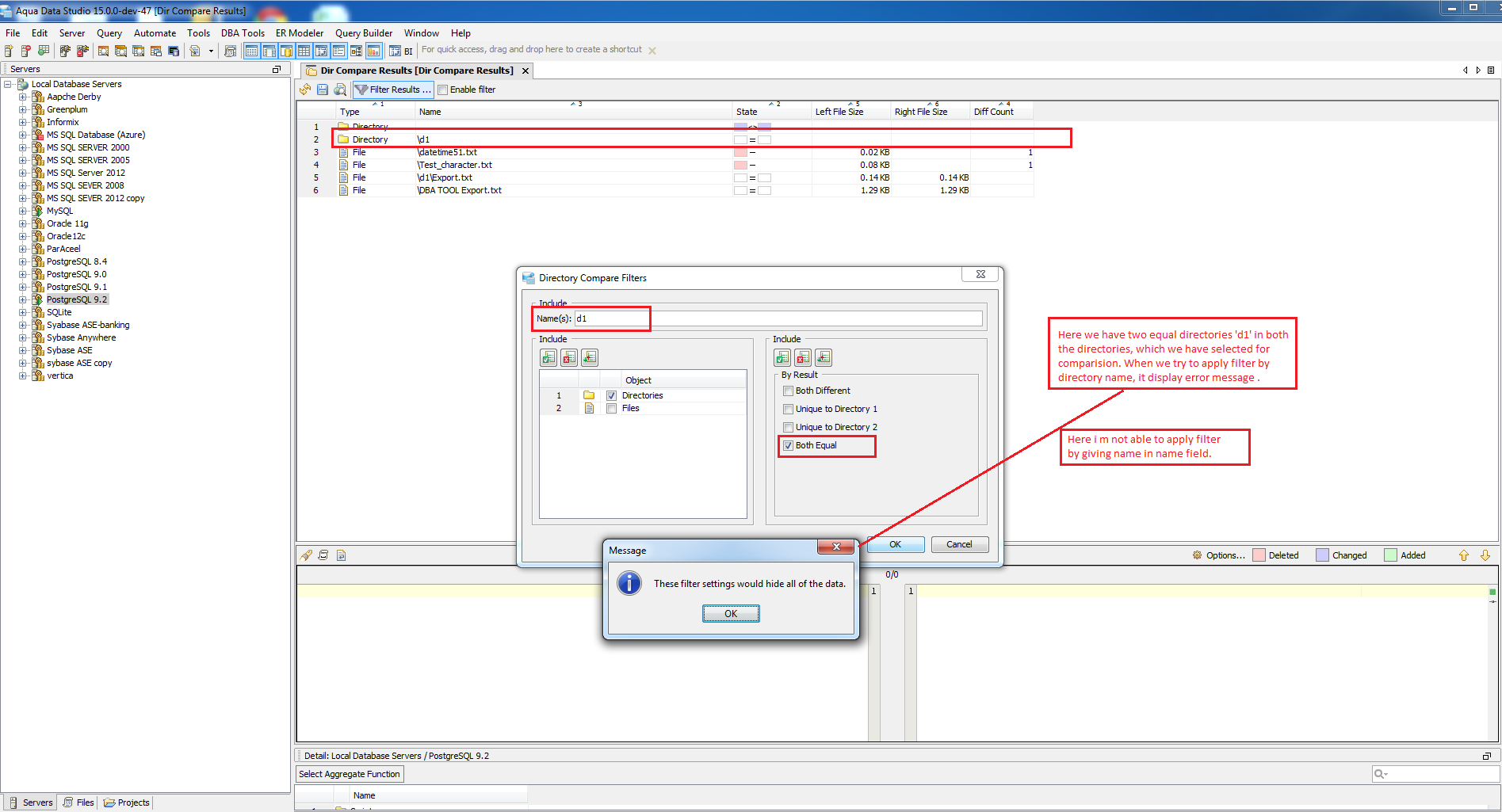
Task: Cancel the Directory Compare Filters dialog
Action: [959, 544]
